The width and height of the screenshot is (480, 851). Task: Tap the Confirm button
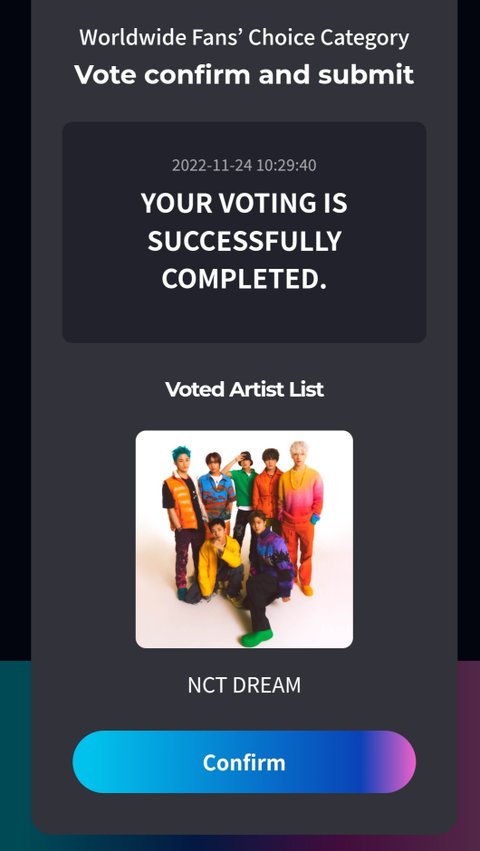(244, 761)
